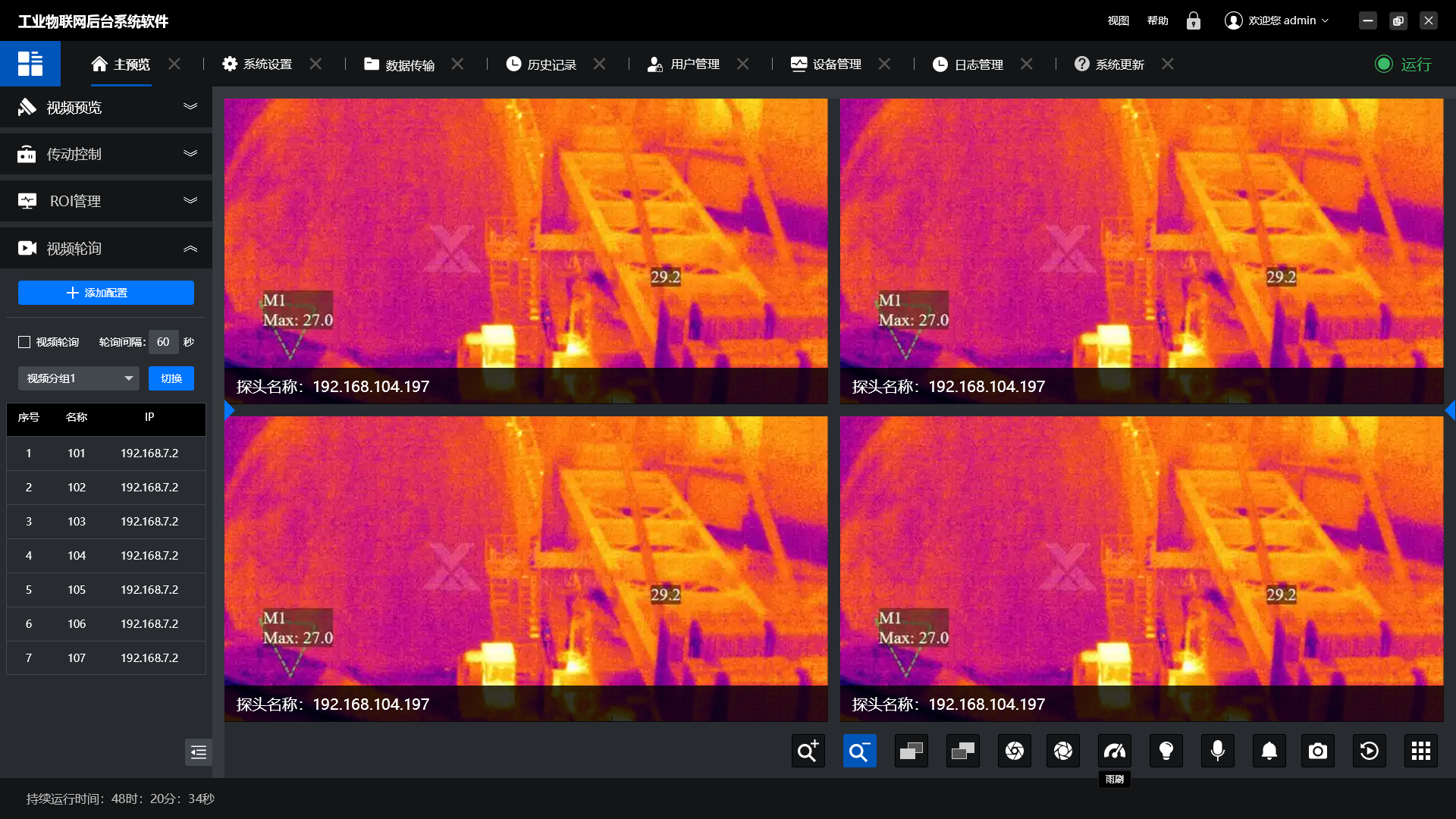1456x819 pixels.
Task: Take a snapshot with the camera icon
Action: coord(1318,751)
